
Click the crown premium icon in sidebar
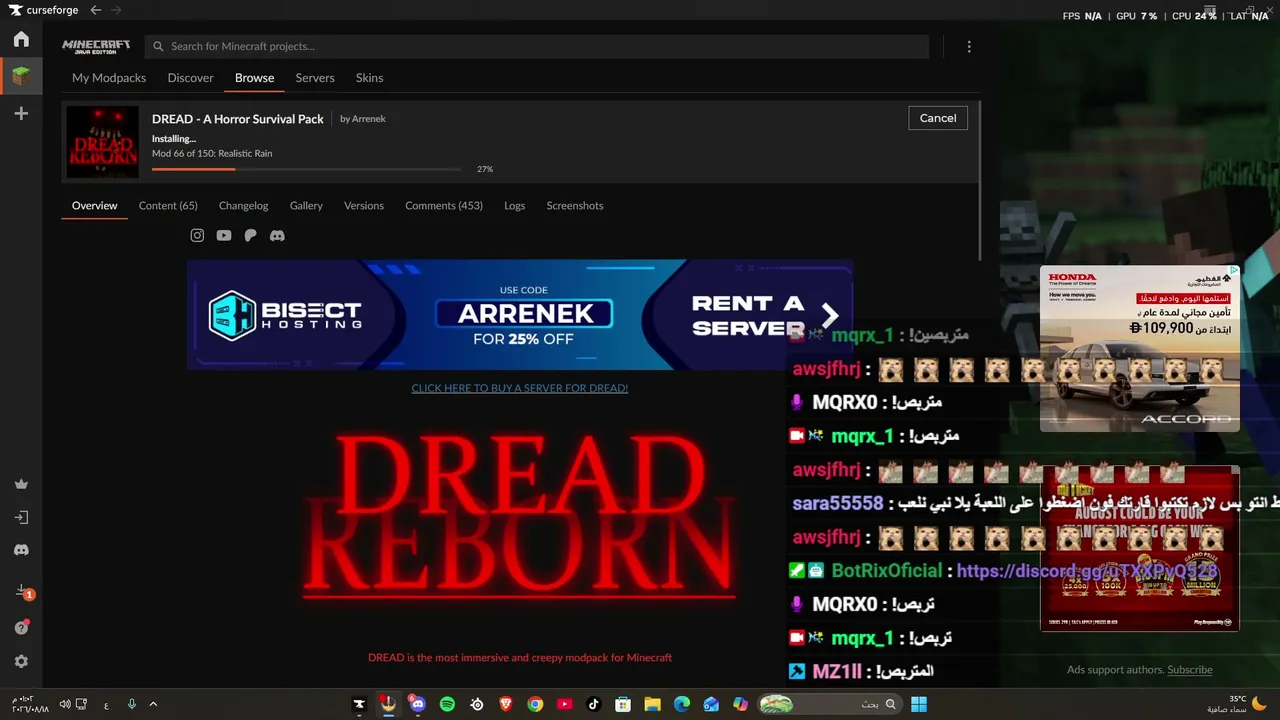pyautogui.click(x=21, y=484)
